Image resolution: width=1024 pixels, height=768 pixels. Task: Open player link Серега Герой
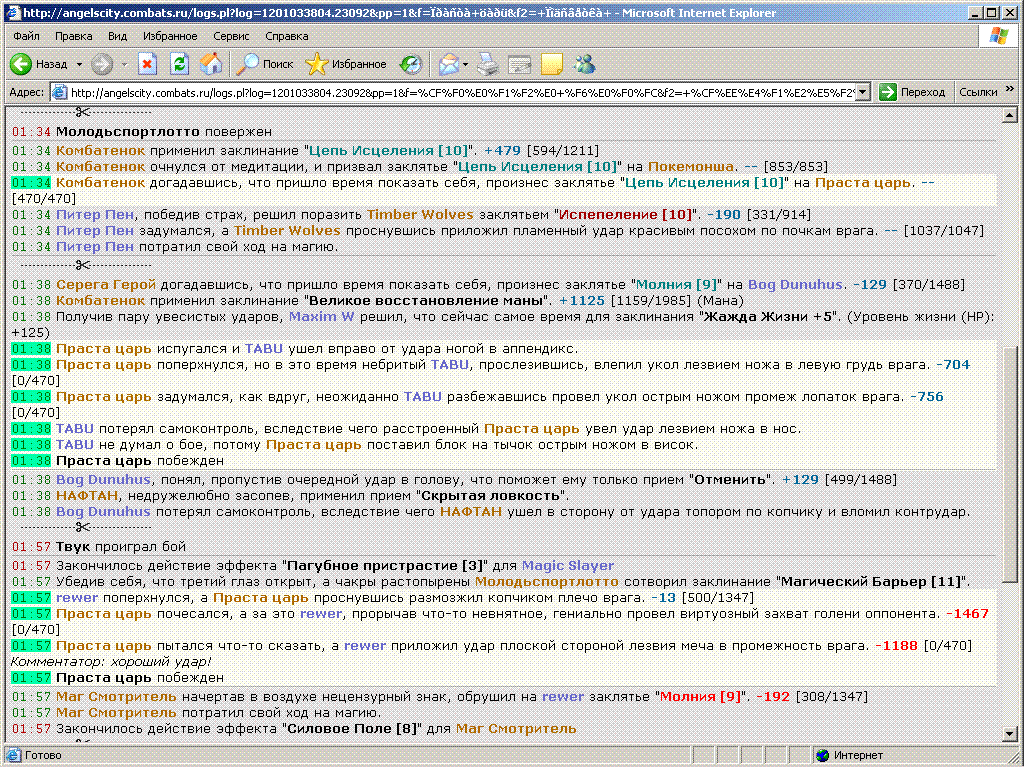pyautogui.click(x=106, y=285)
